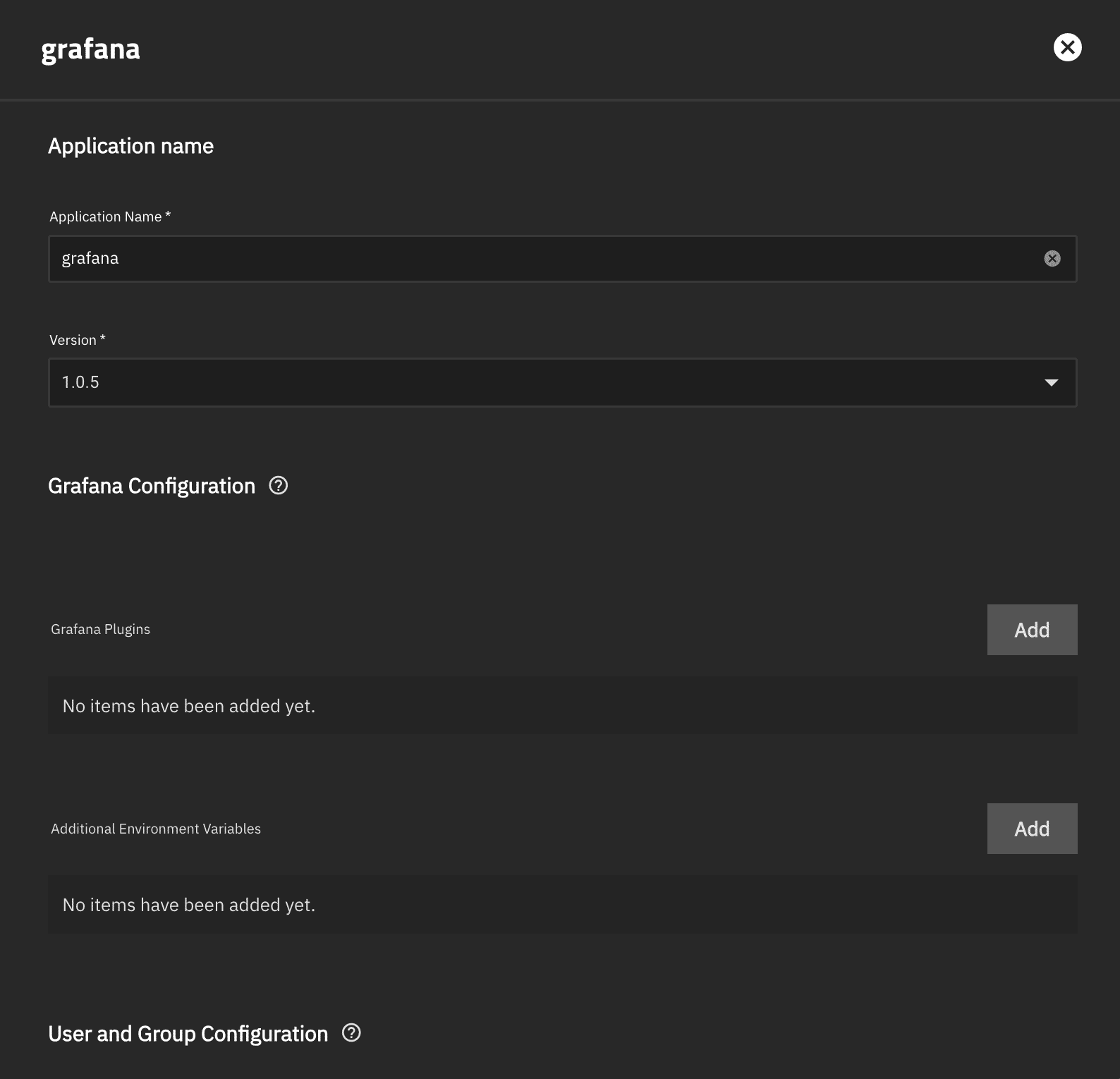Click the Version field label
Viewport: 1120px width, 1079px height.
[78, 340]
